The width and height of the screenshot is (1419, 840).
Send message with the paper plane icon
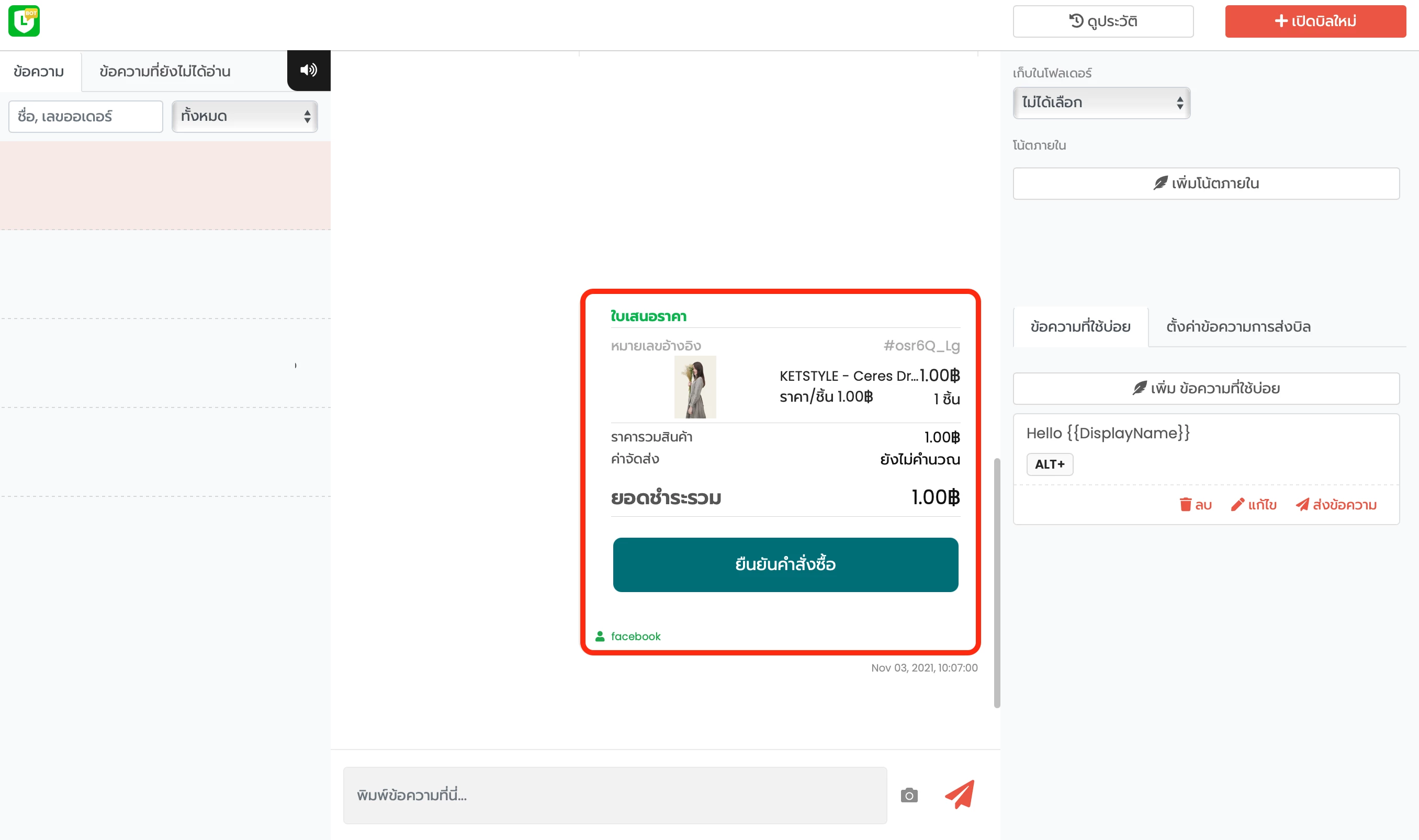point(960,794)
